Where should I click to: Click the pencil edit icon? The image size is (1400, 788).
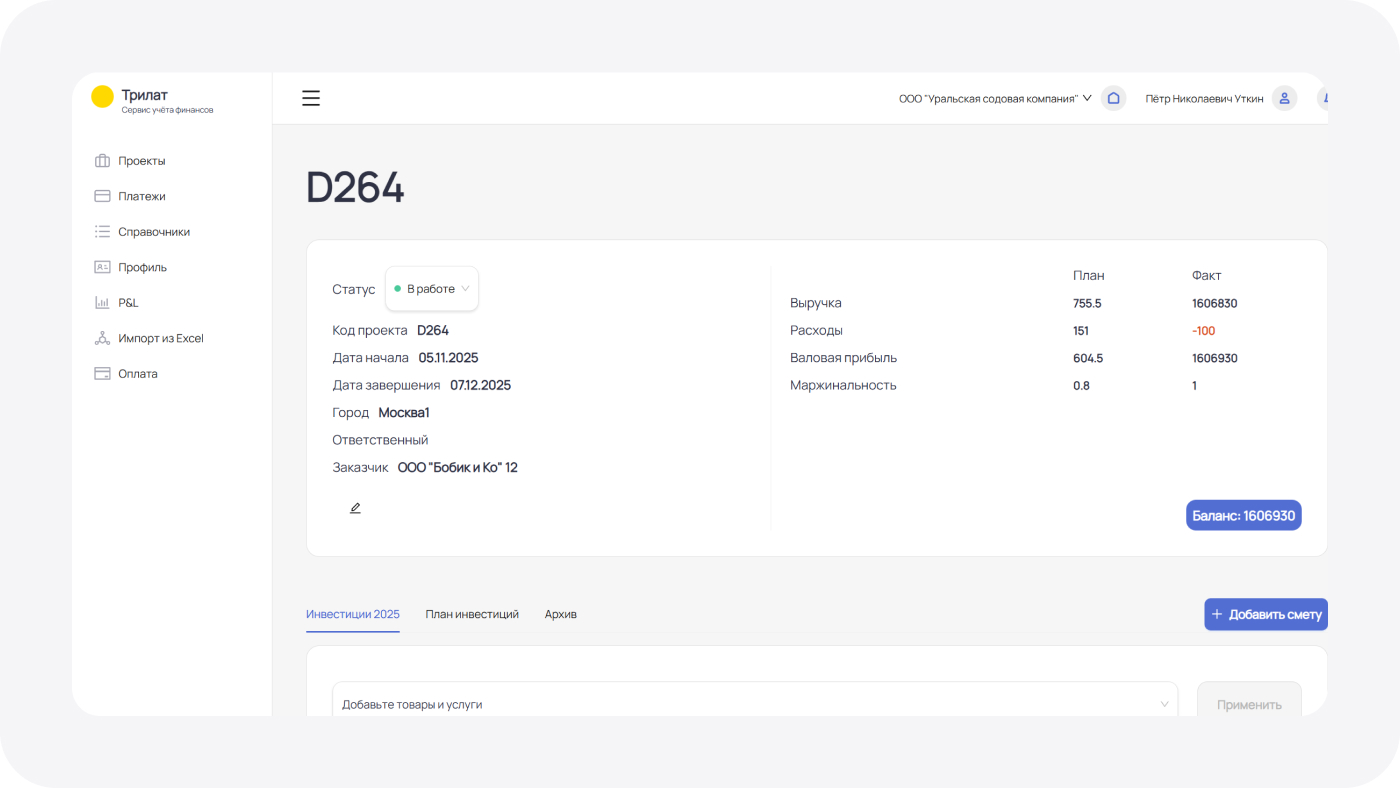point(355,508)
